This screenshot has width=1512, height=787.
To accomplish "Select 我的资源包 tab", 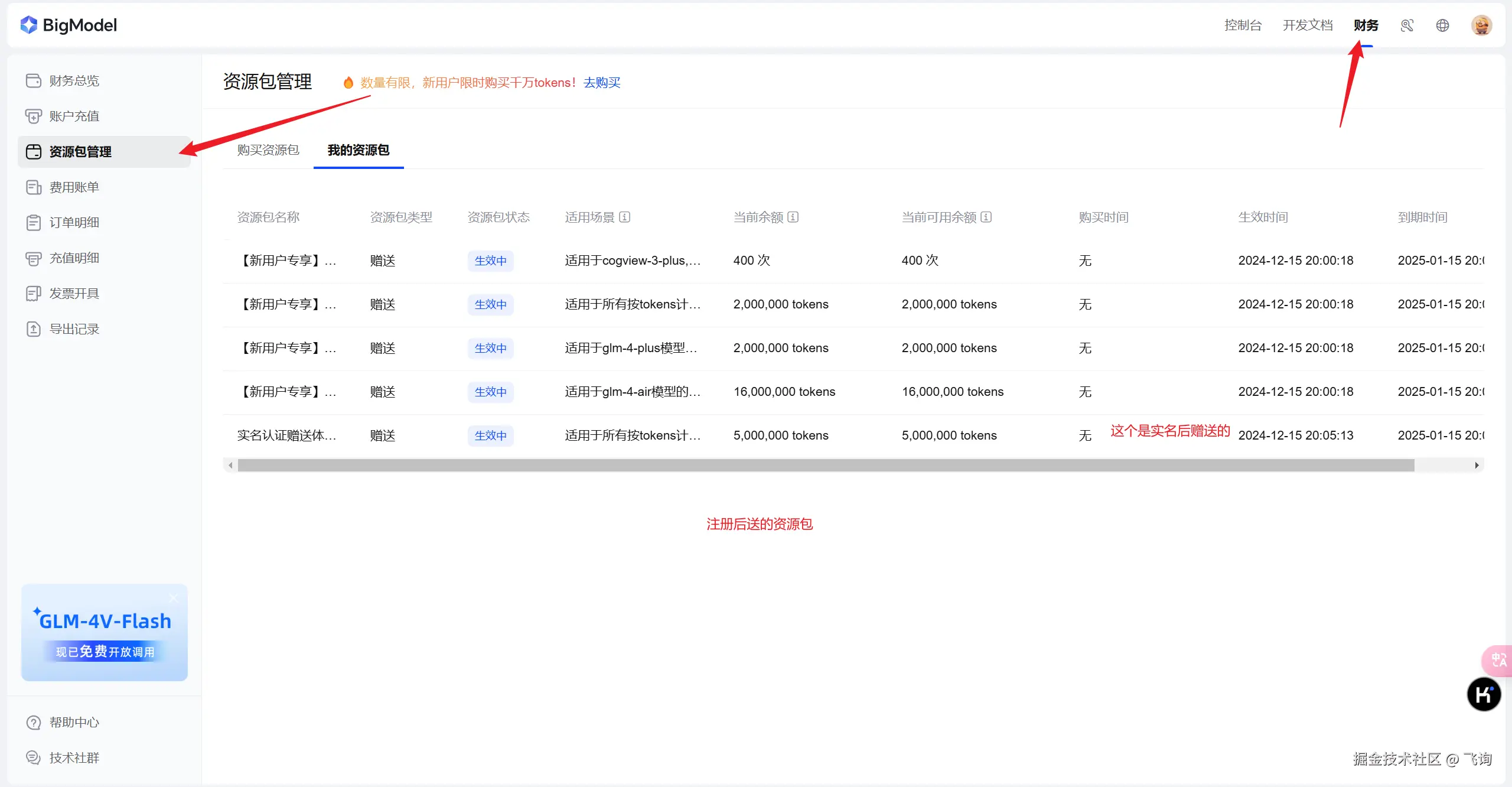I will tap(359, 150).
